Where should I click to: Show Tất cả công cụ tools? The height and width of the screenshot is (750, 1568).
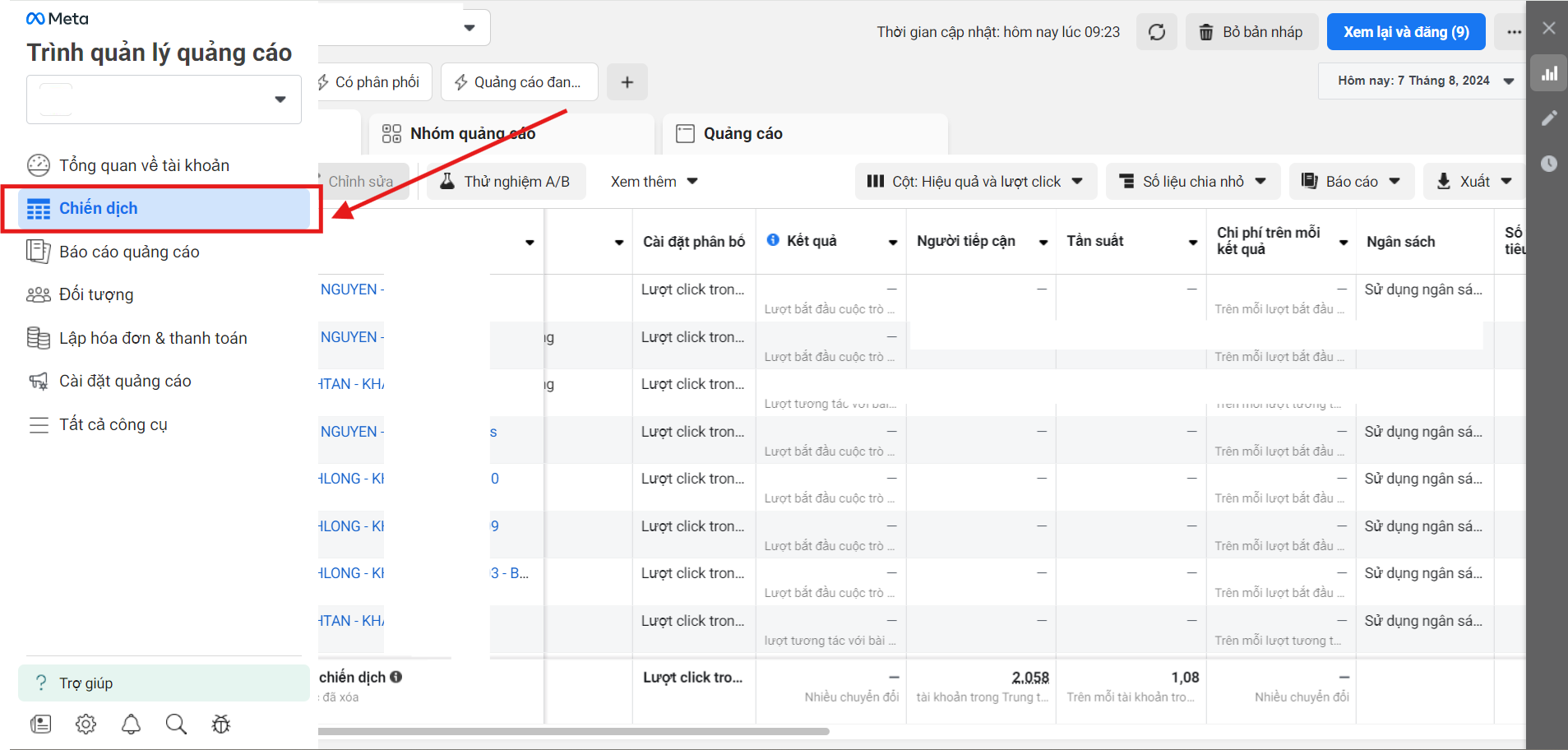coord(98,424)
